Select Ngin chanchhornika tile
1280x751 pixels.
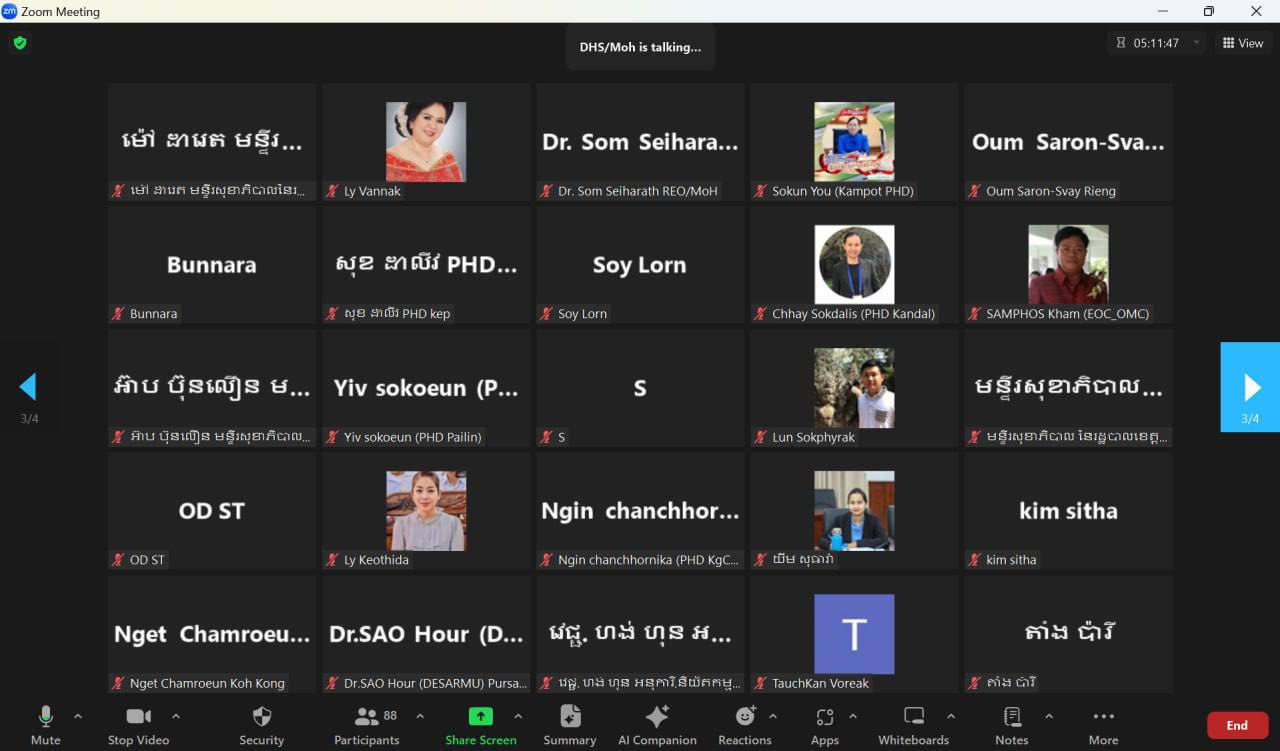tap(640, 511)
